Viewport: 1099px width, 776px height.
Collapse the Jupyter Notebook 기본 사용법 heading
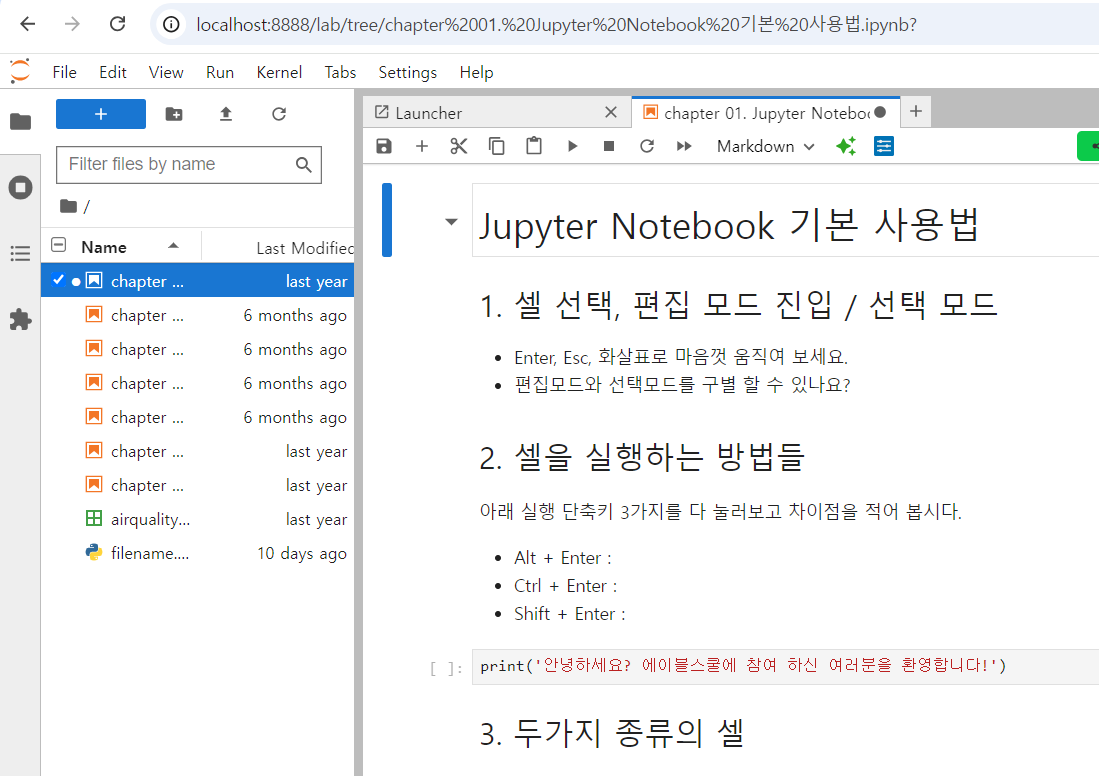click(x=451, y=222)
